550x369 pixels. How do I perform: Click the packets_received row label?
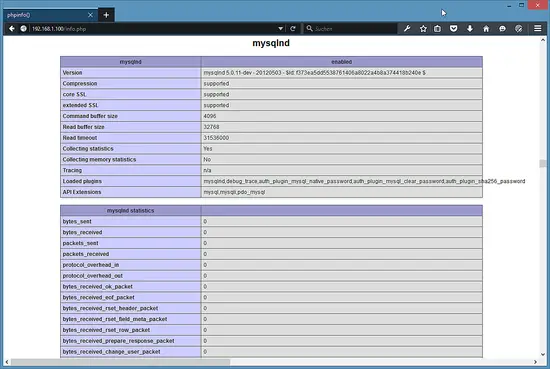click(86, 254)
